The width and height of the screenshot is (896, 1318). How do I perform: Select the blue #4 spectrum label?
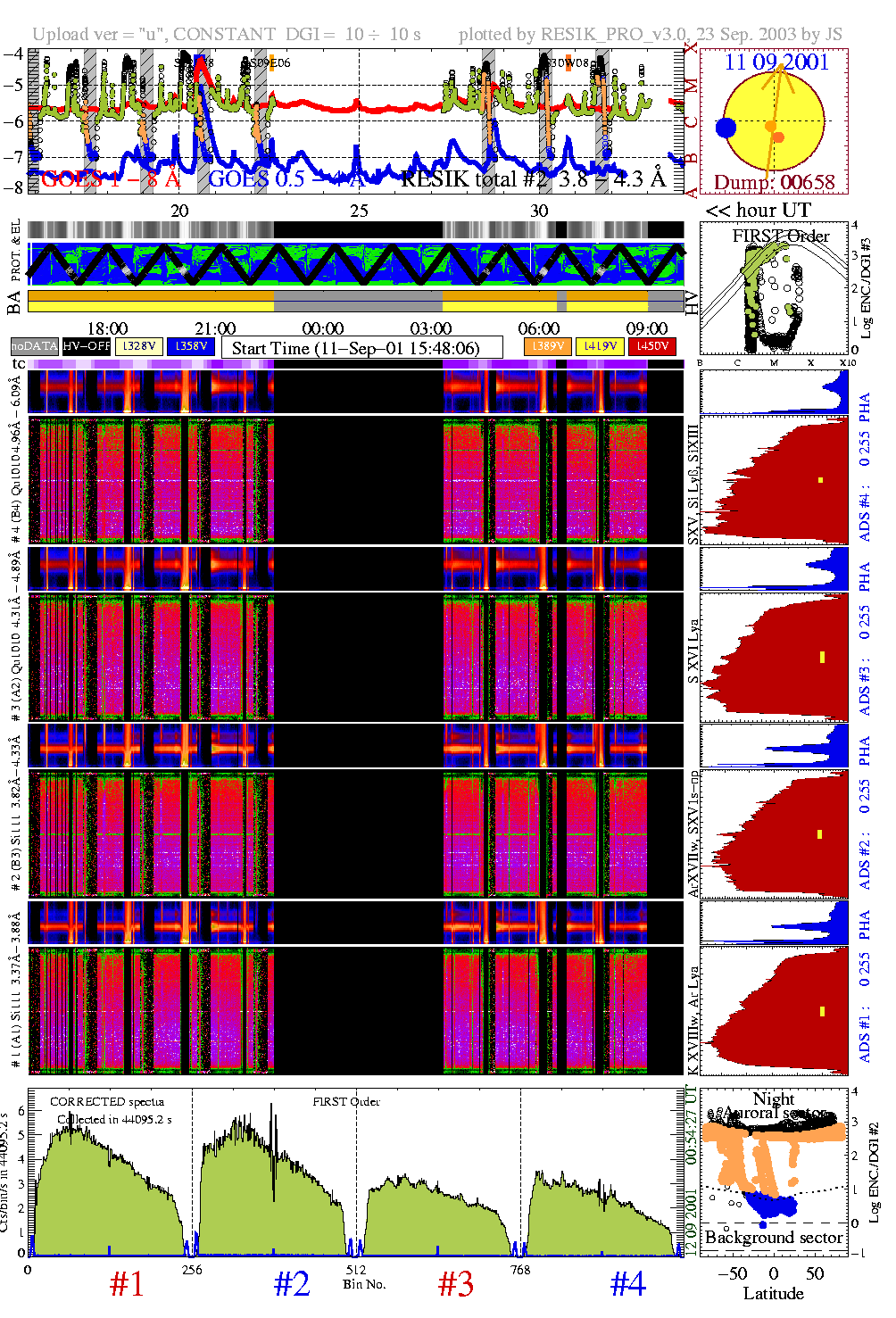(x=628, y=1284)
